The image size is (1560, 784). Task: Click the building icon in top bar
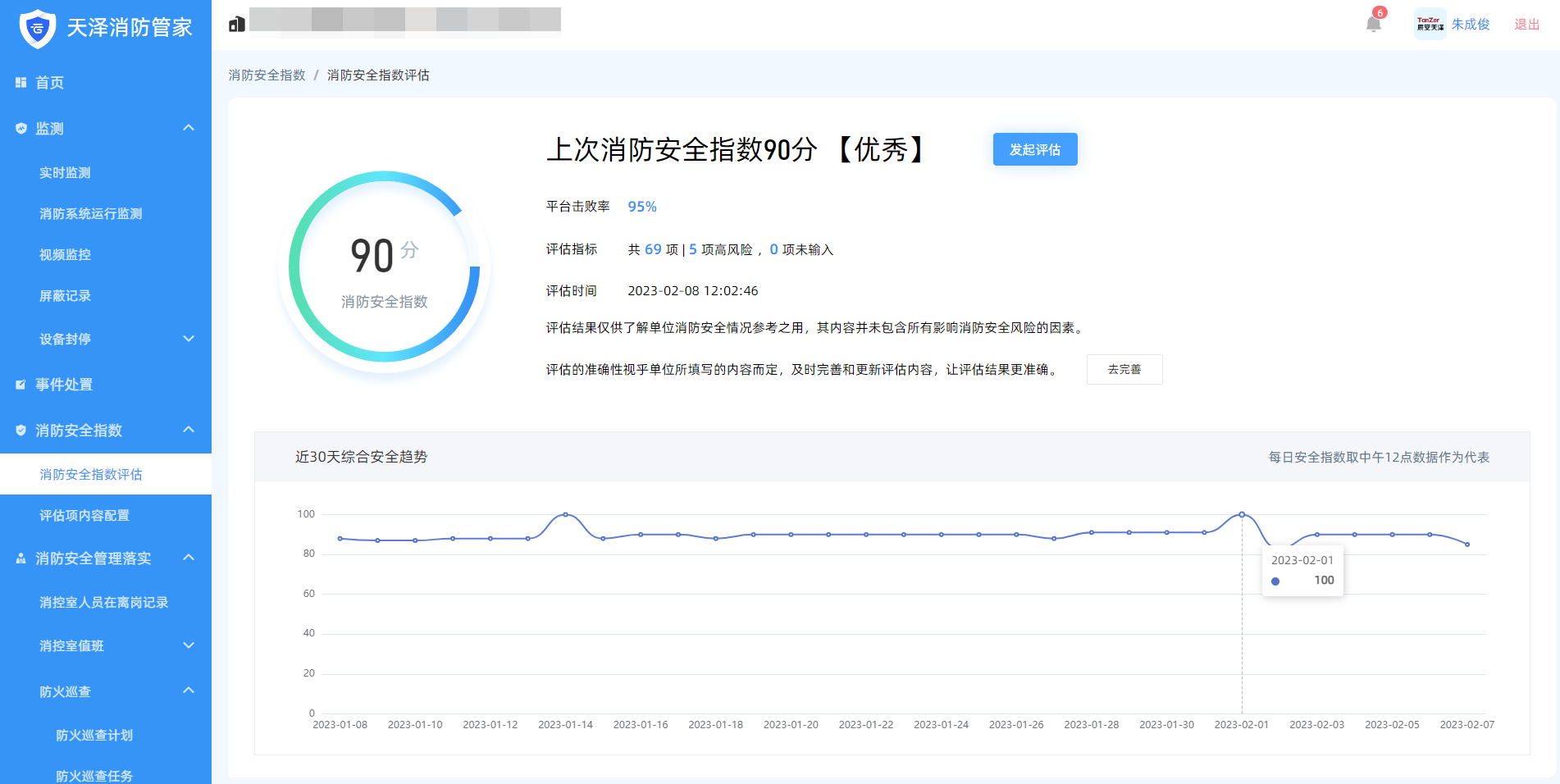237,24
